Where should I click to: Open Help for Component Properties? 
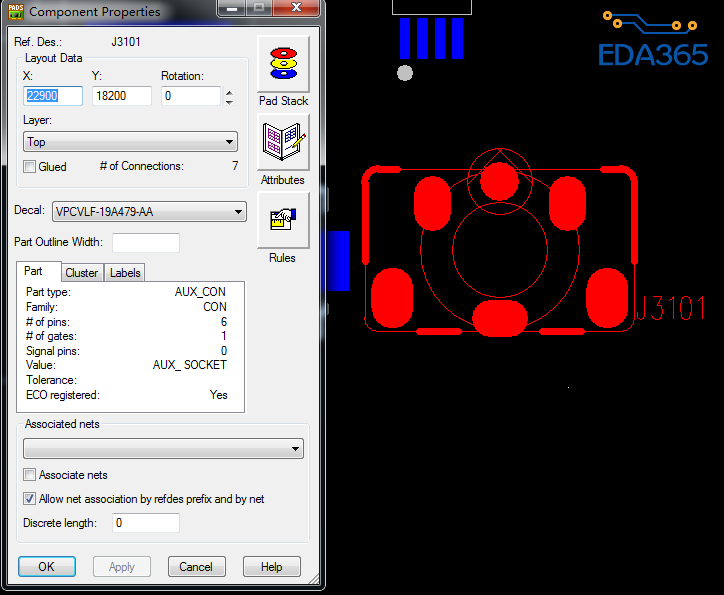(x=272, y=566)
